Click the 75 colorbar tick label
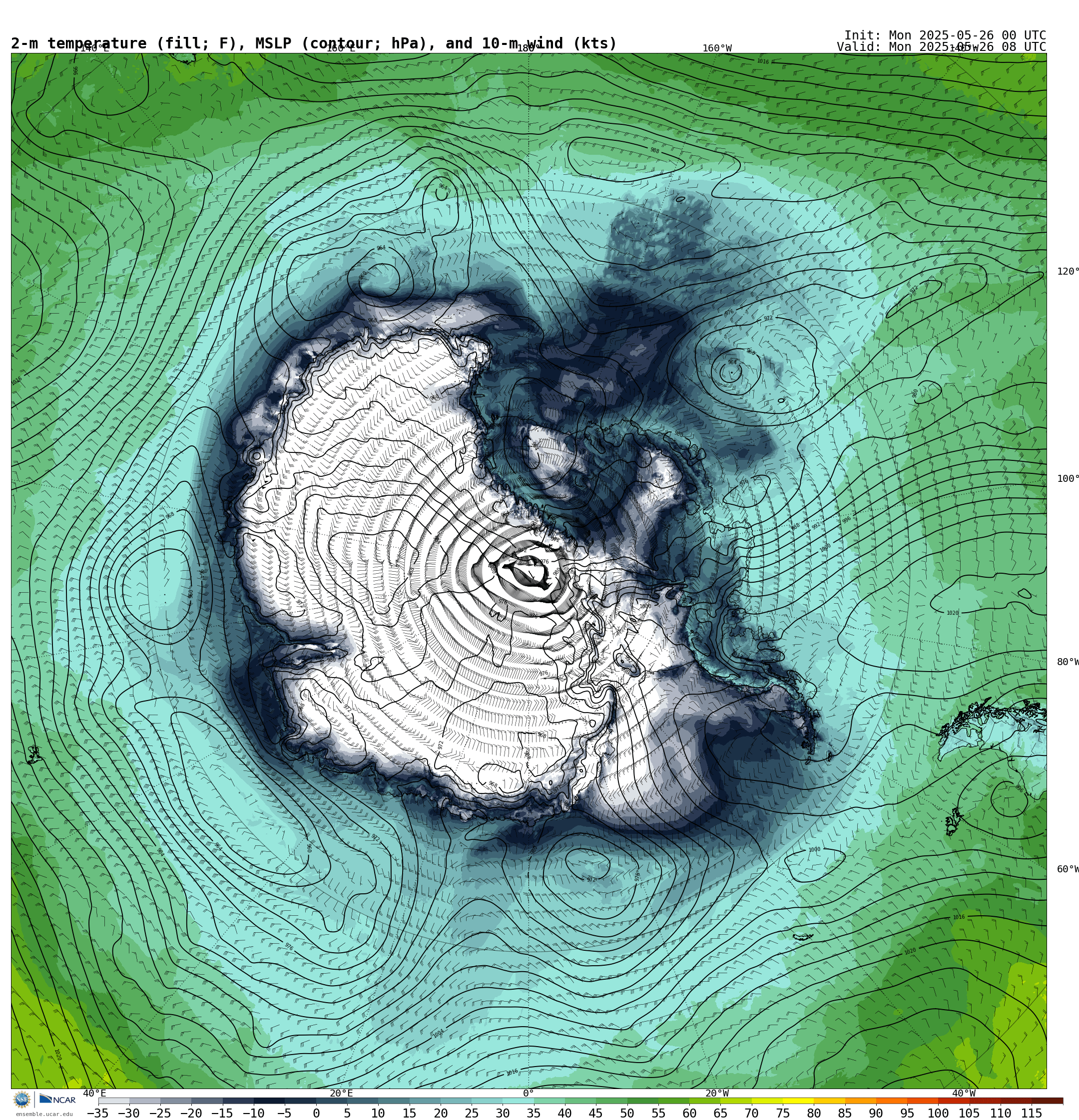1079x1120 pixels. click(783, 1114)
